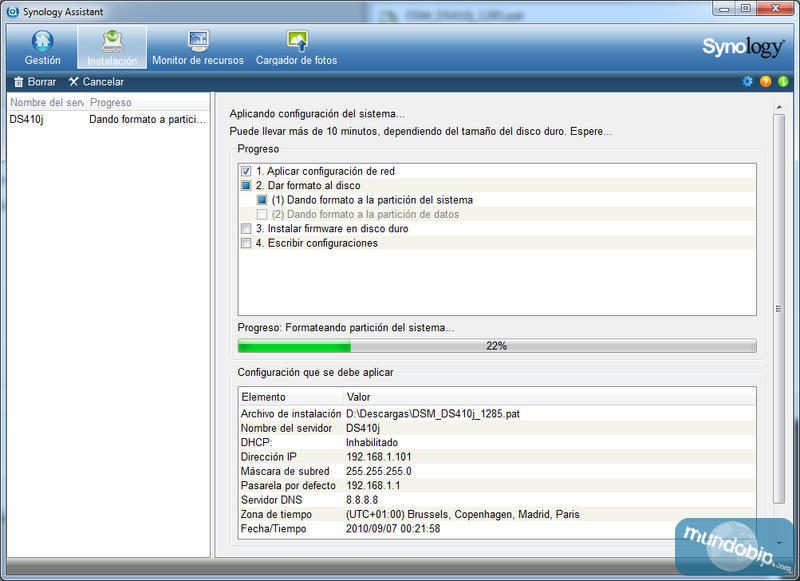Click the green info icon
This screenshot has width=800, height=581.
pos(783,81)
